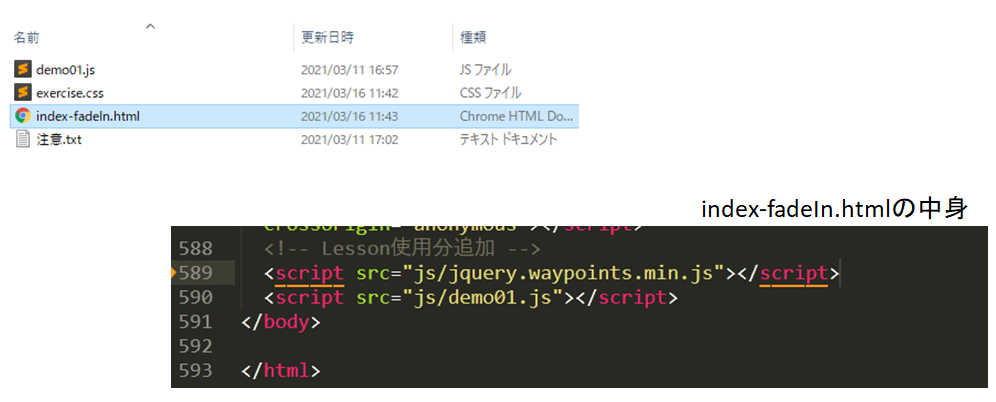Sort files by the 名前 column header
996x402 pixels.
pyautogui.click(x=26, y=37)
